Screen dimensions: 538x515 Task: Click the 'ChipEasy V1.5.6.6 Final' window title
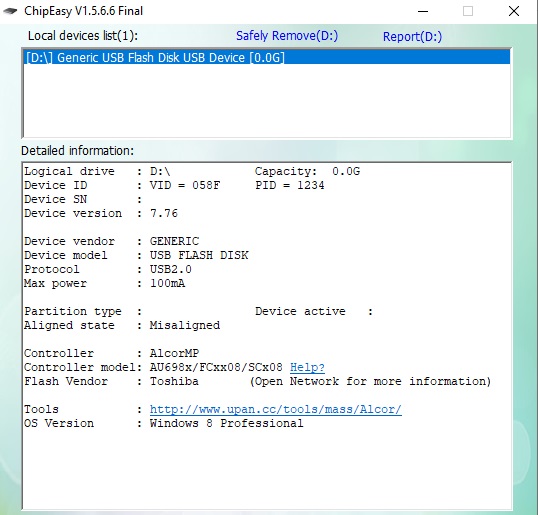83,11
